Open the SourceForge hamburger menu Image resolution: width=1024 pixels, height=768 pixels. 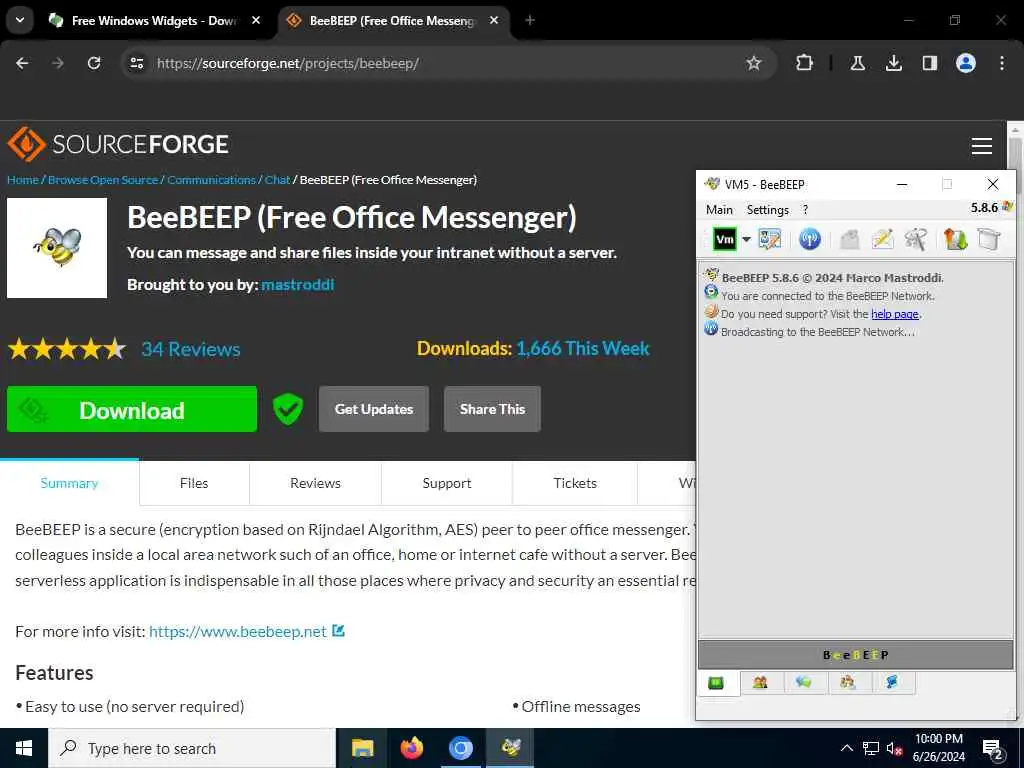pos(982,146)
